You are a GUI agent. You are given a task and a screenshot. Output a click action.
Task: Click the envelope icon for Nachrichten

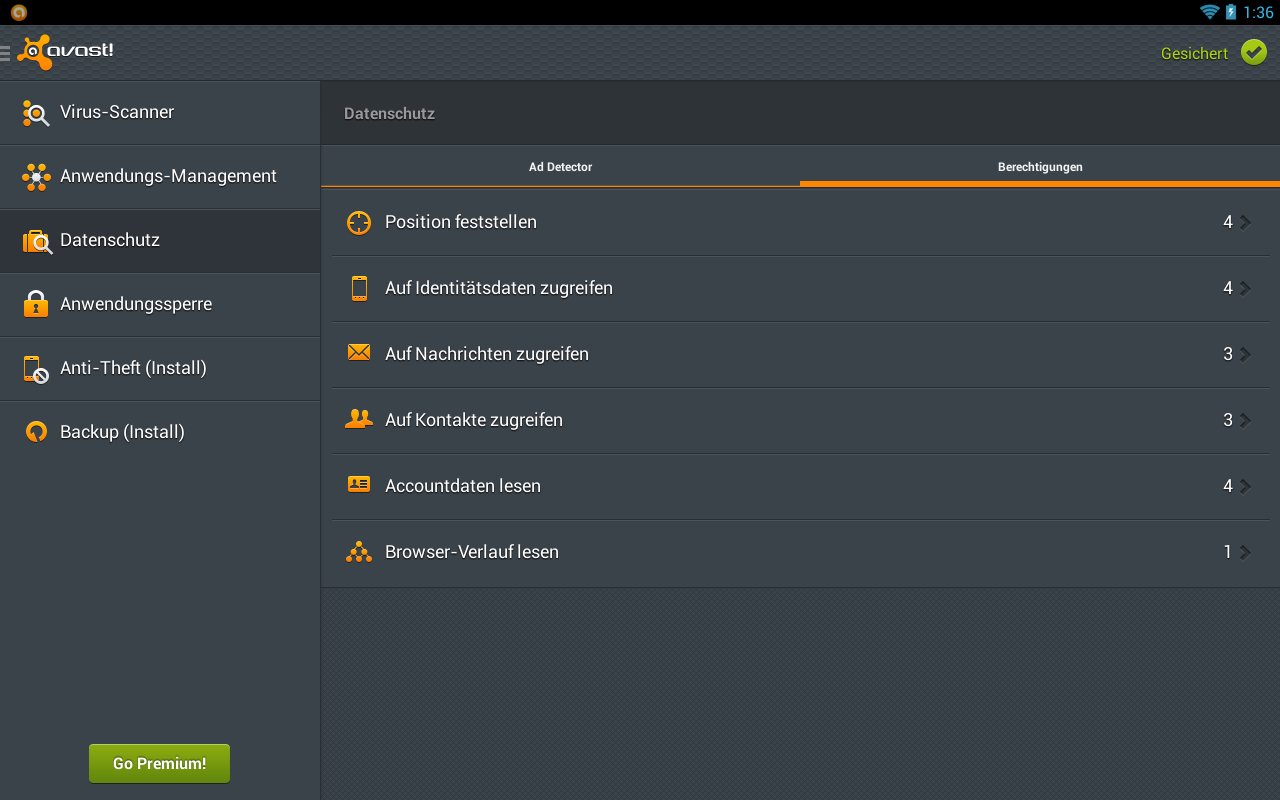[358, 352]
